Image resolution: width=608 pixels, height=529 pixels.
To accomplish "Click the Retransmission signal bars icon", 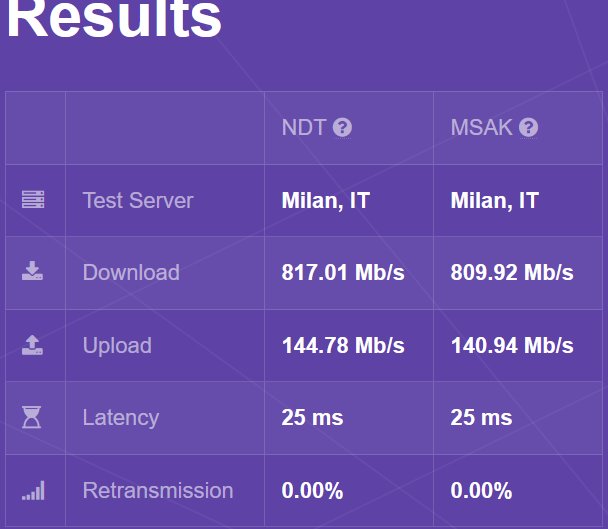I will click(33, 491).
